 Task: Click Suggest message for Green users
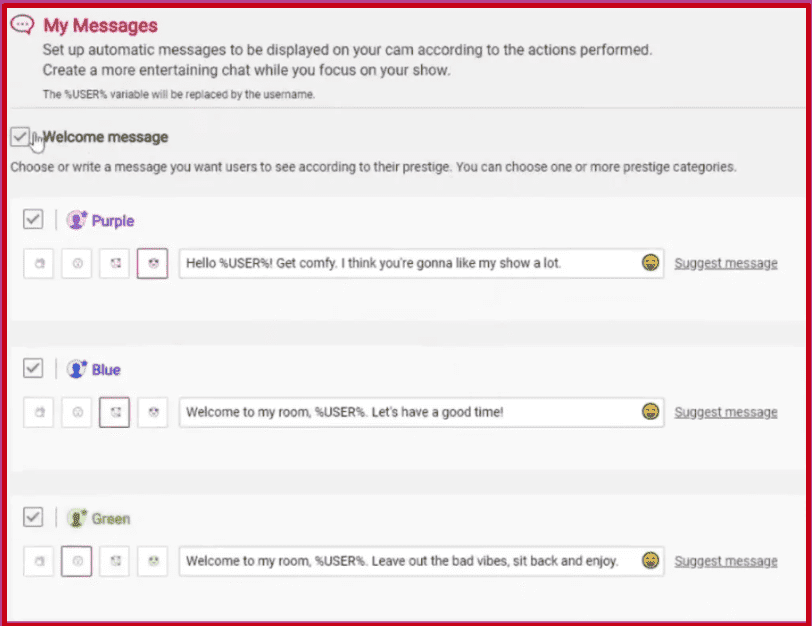pyautogui.click(x=725, y=561)
